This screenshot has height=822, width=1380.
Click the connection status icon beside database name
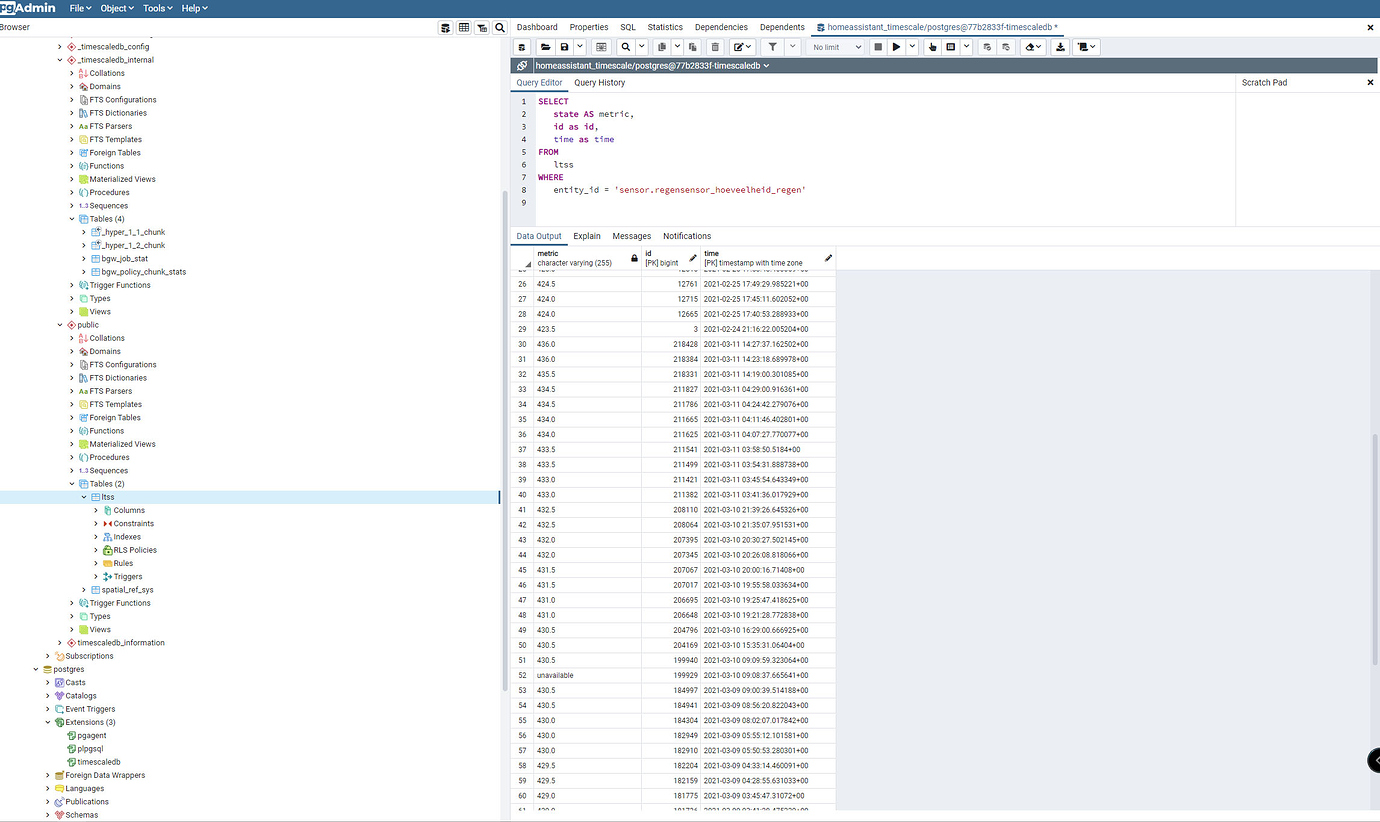522,65
